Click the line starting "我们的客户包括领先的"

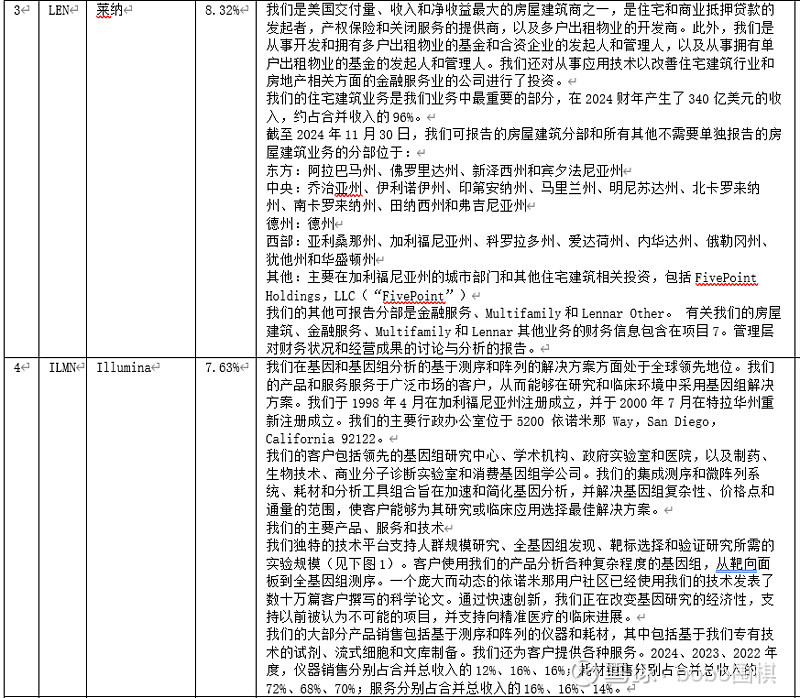(x=516, y=456)
